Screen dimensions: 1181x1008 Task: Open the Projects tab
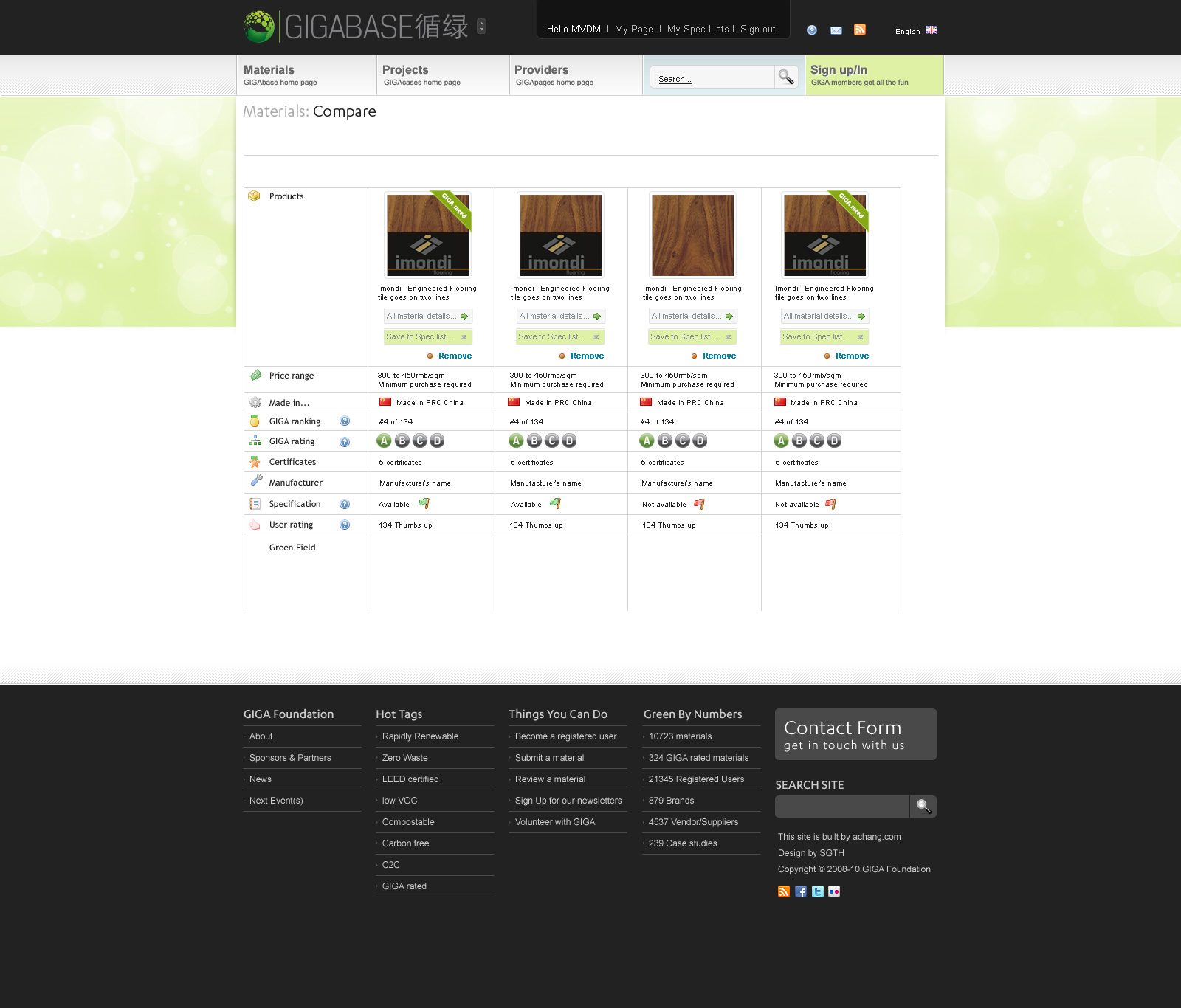point(443,75)
